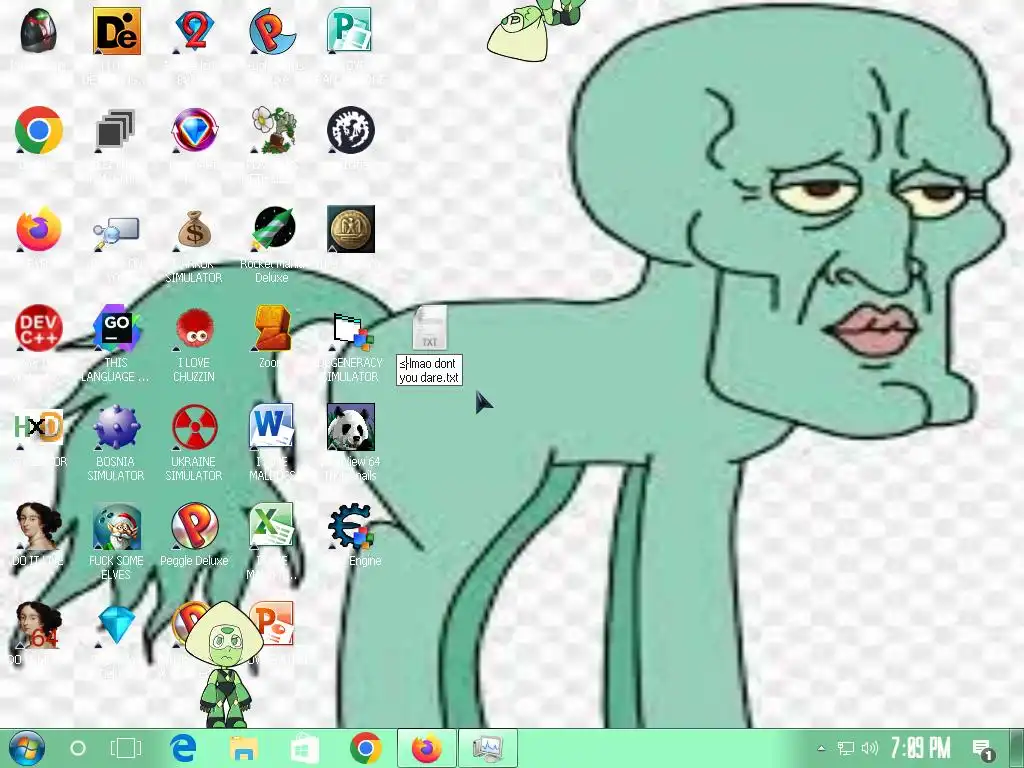Switch to the performance monitor taskbar button
Viewport: 1024px width, 768px height.
tap(487, 748)
